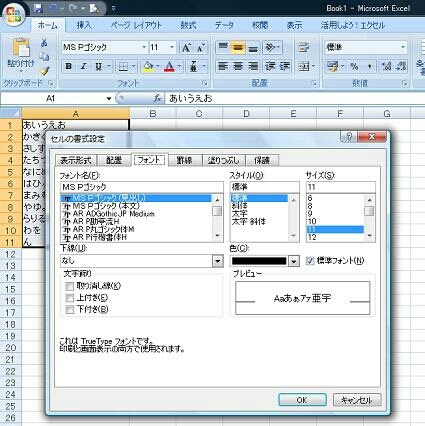Switch to the 罫線 tab
The height and width of the screenshot is (426, 425).
[x=185, y=161]
